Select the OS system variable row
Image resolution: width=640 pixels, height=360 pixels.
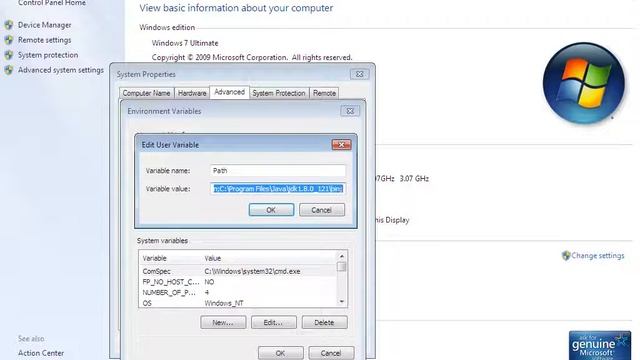click(238, 303)
